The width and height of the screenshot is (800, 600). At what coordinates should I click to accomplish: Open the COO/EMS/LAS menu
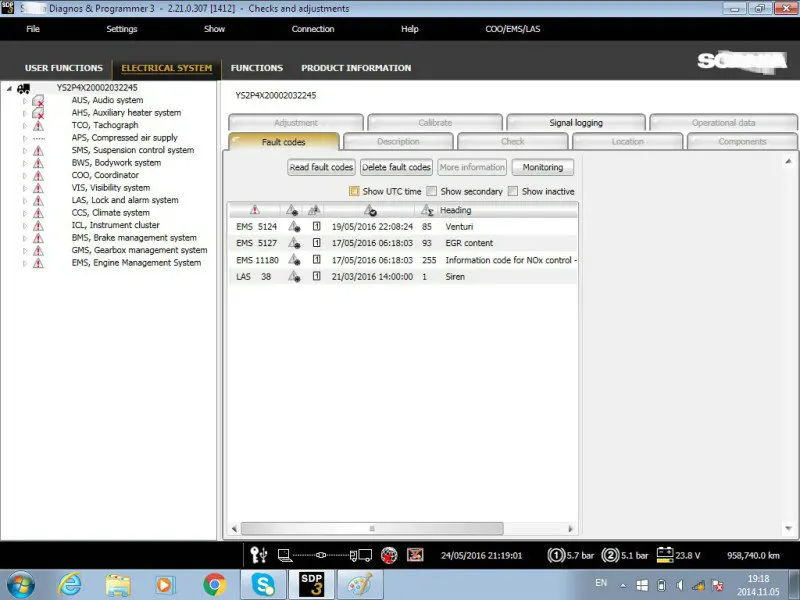513,29
